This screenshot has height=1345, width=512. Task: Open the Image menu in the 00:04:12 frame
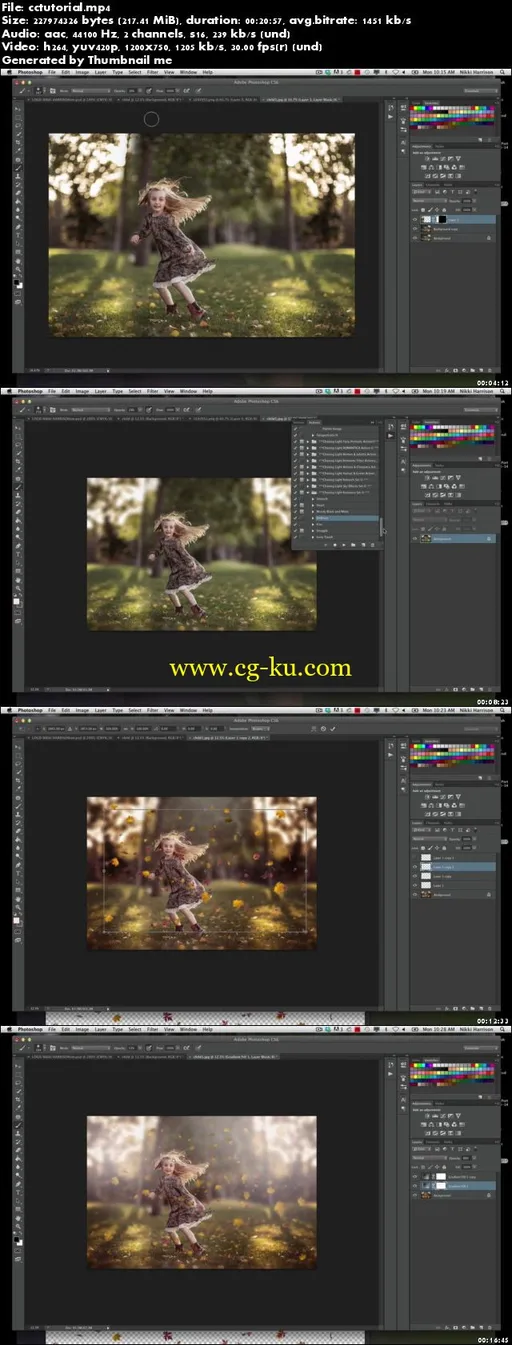pos(82,73)
